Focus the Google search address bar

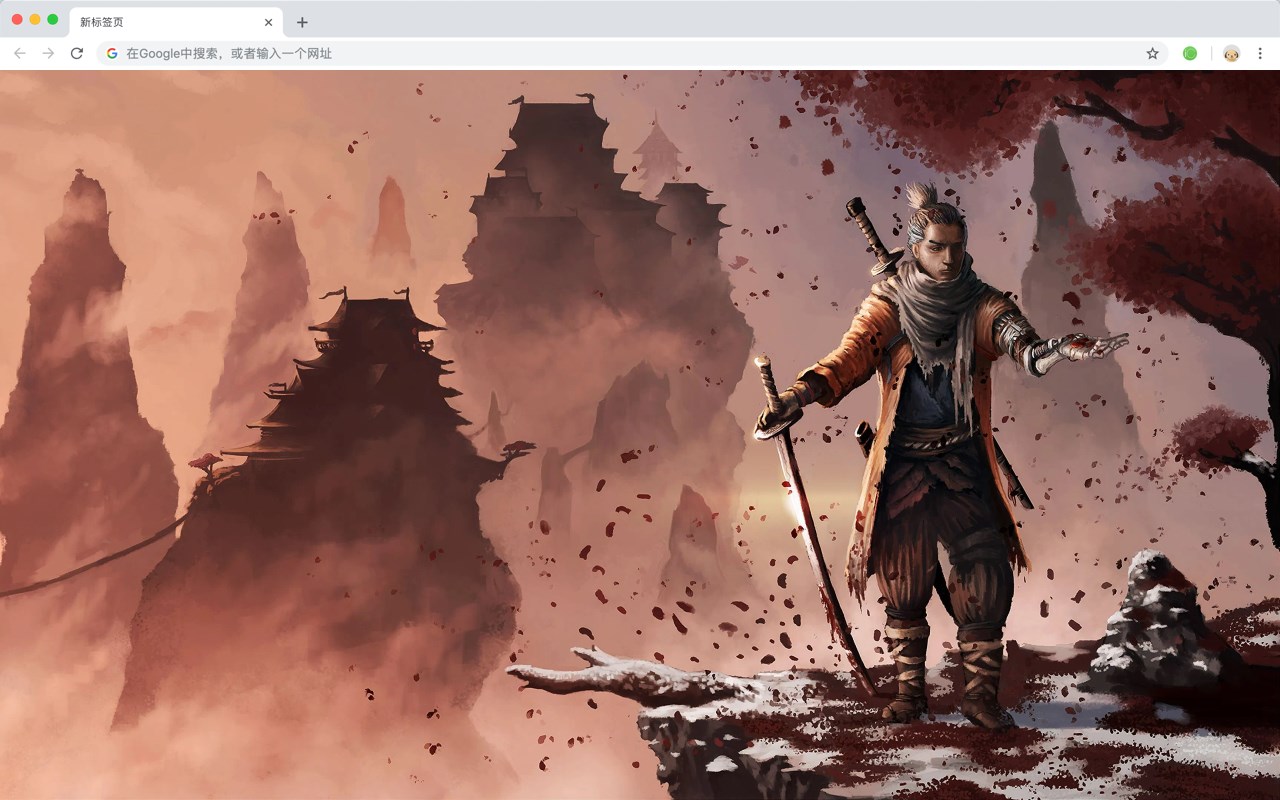point(632,53)
